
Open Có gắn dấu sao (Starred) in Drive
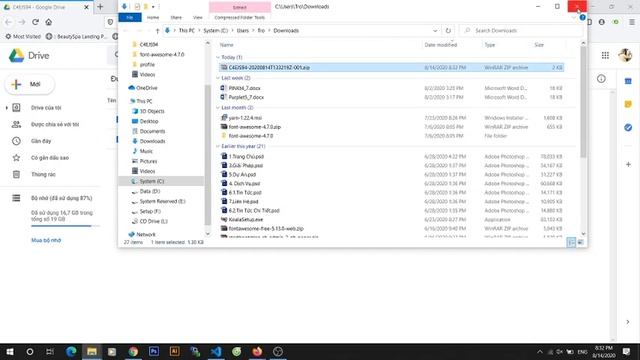[x=50, y=158]
